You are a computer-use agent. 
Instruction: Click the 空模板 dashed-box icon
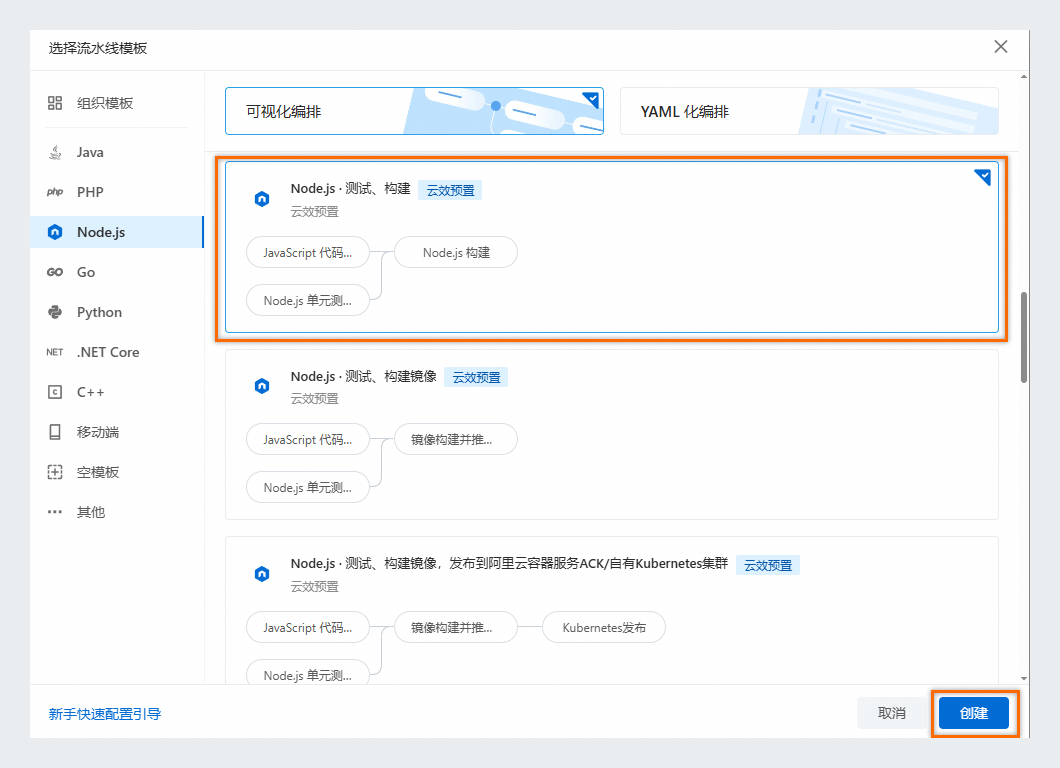click(x=55, y=472)
